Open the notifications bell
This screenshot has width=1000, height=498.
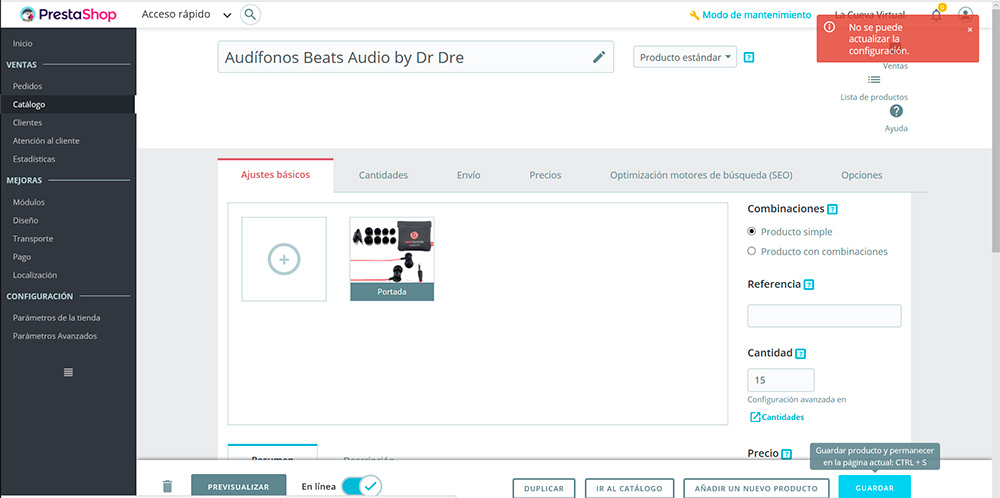936,15
